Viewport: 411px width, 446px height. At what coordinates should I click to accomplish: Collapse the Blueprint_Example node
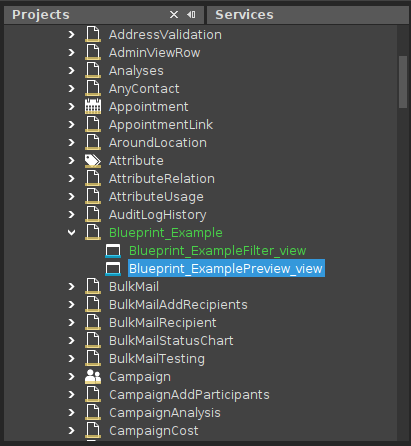tap(71, 233)
